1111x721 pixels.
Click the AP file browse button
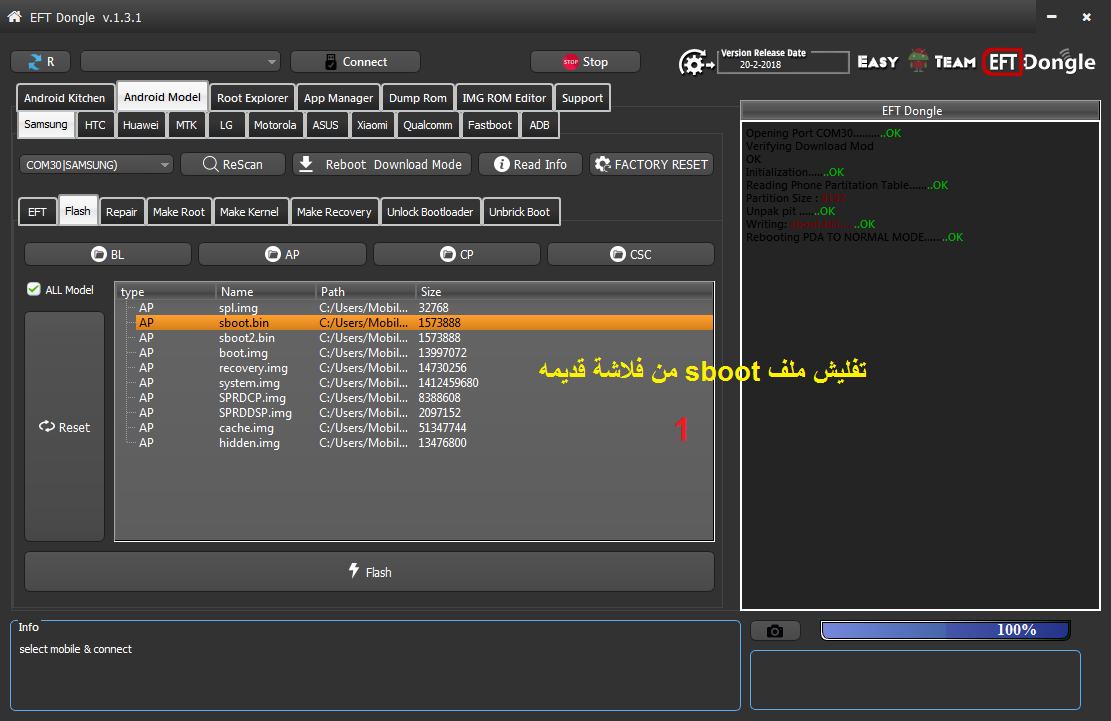click(x=282, y=254)
